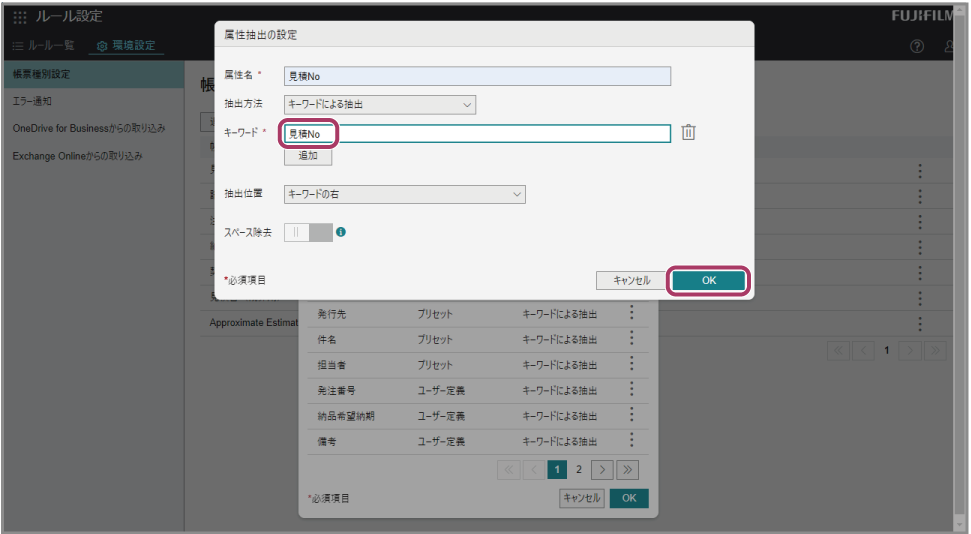Open the 発行先 row's three-dot menu

point(632,312)
